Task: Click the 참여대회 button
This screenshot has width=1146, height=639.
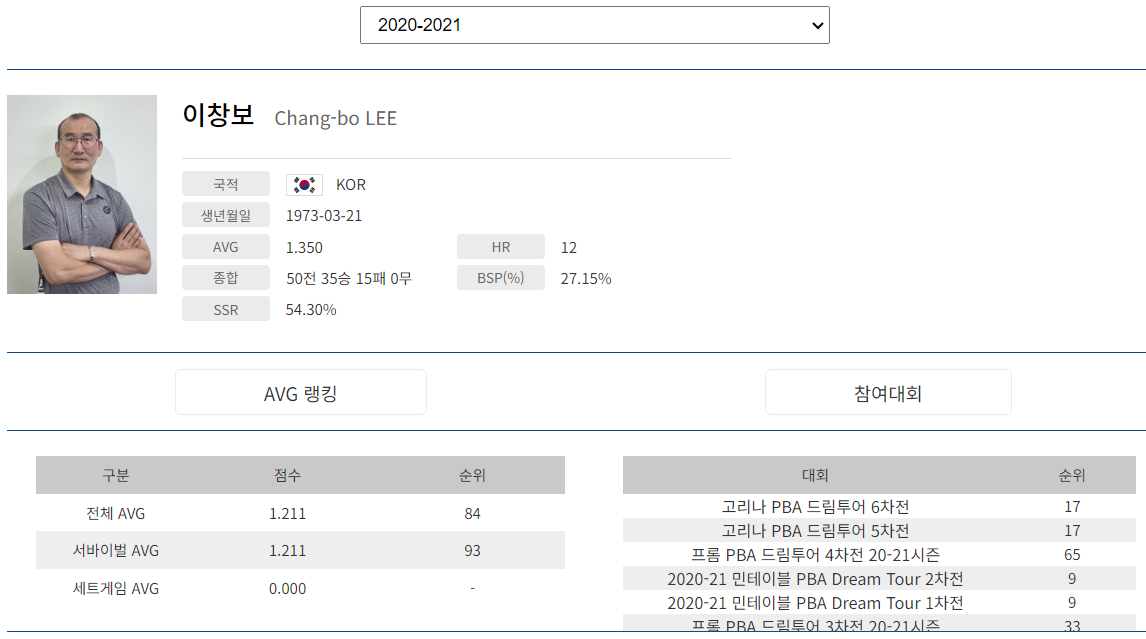Action: click(x=888, y=392)
